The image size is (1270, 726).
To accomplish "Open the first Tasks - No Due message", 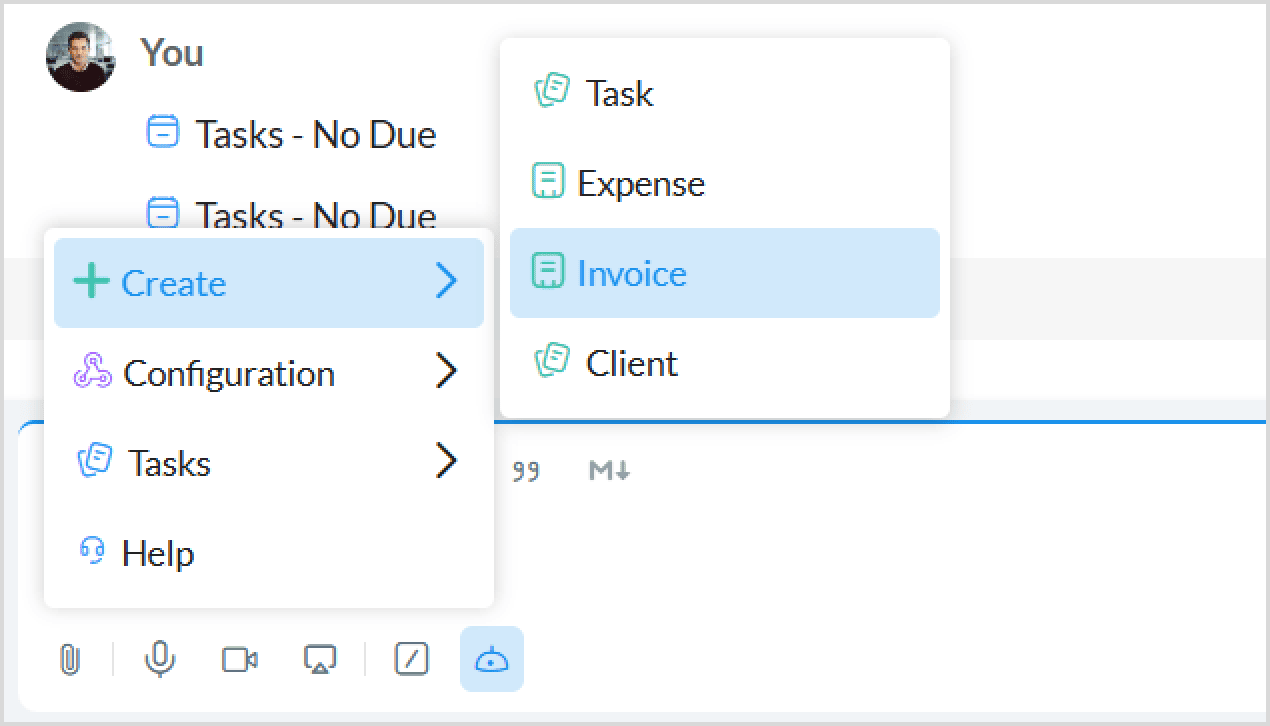I will click(x=315, y=134).
